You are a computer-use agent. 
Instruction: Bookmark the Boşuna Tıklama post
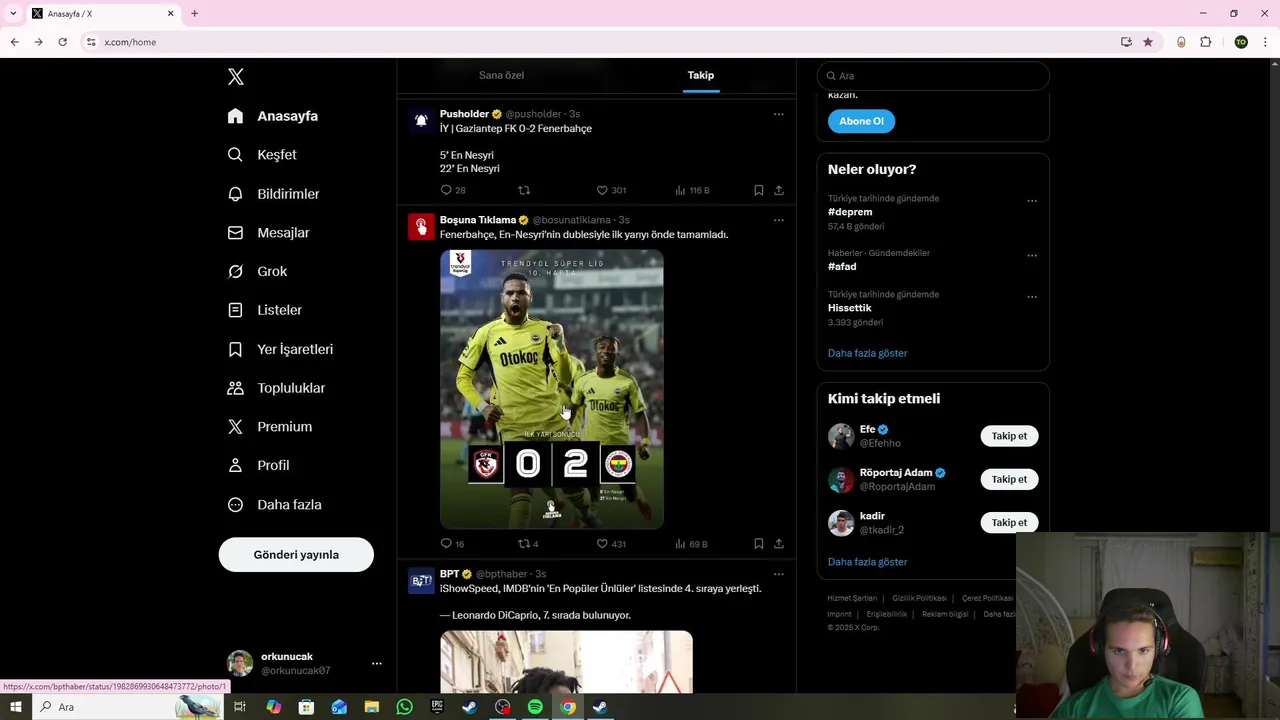tap(759, 544)
